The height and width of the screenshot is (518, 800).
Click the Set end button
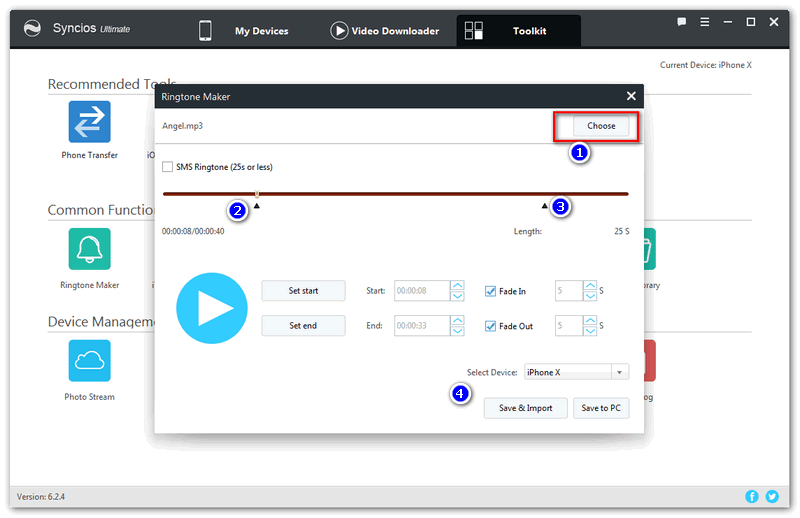[303, 325]
